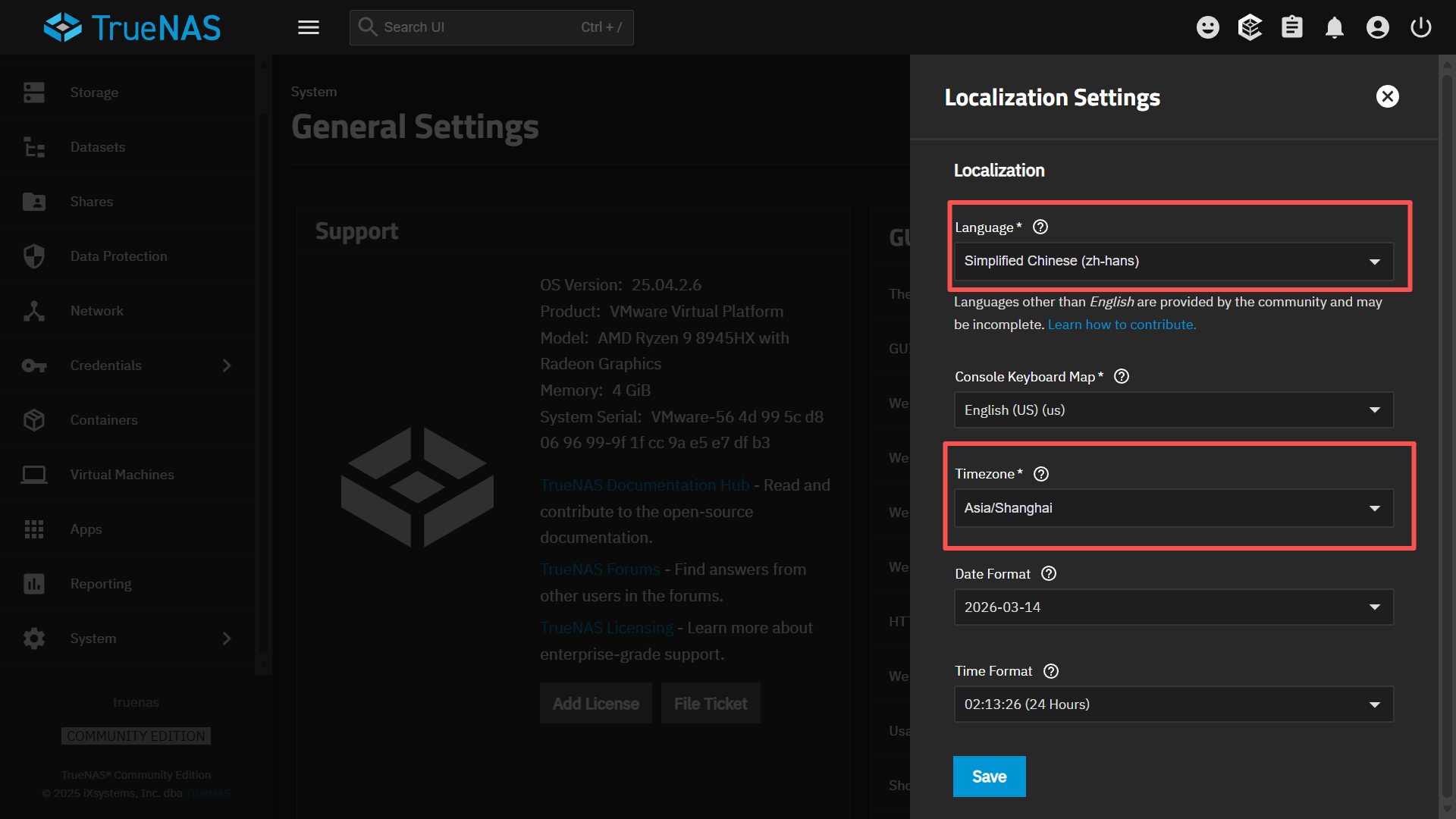Click the Language help question mark icon

coord(1040,227)
